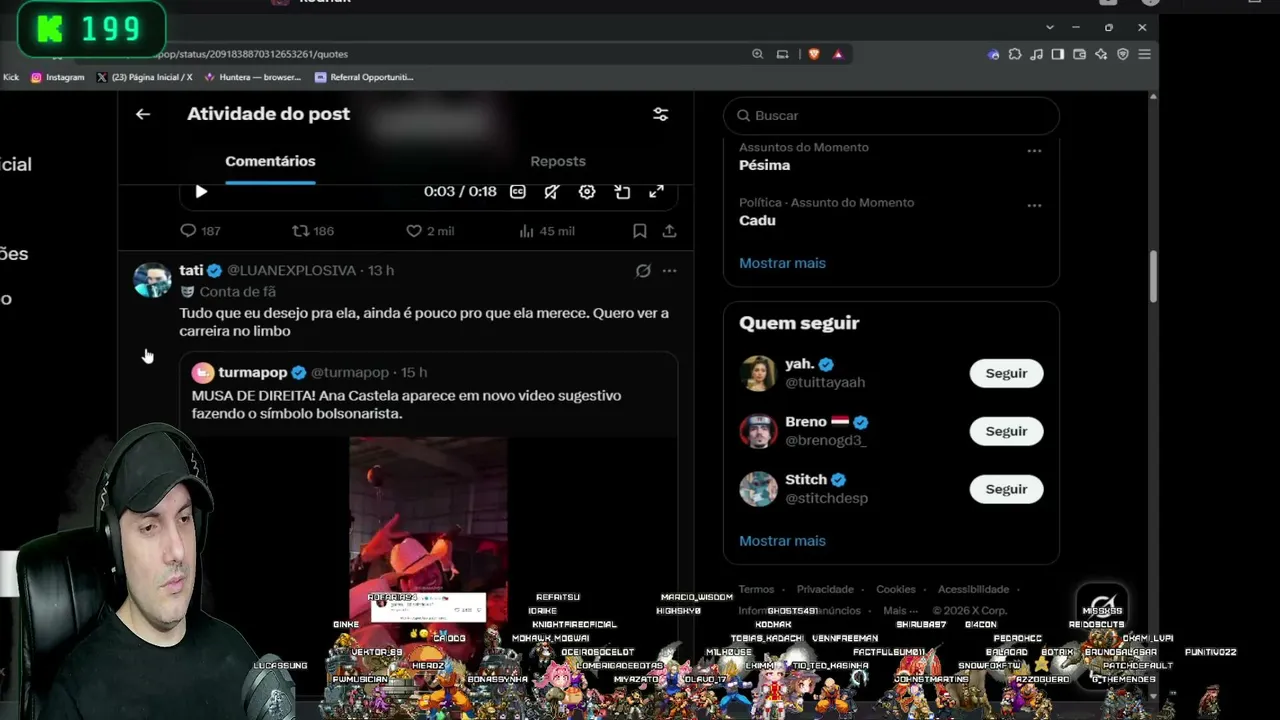This screenshot has width=1280, height=720.
Task: Switch to the Comentários tab
Action: tap(270, 161)
